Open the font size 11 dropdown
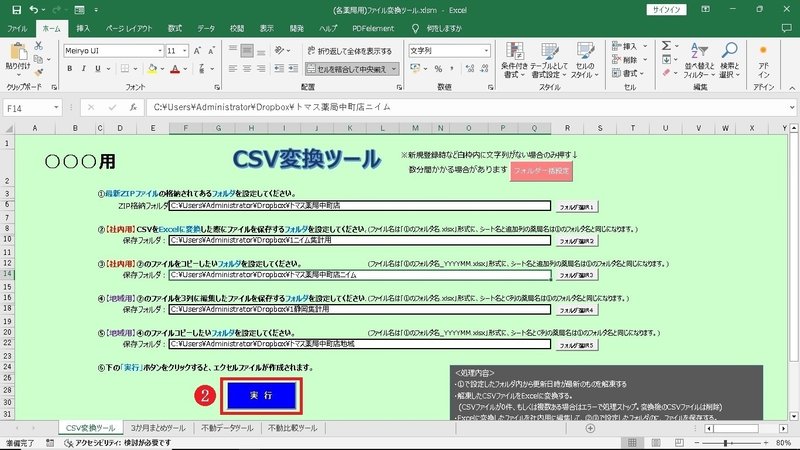The height and width of the screenshot is (450, 800). pos(185,51)
